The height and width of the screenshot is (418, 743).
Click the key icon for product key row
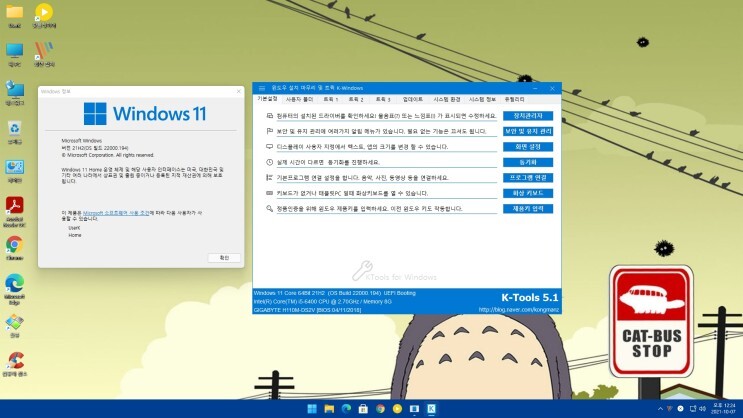click(270, 209)
